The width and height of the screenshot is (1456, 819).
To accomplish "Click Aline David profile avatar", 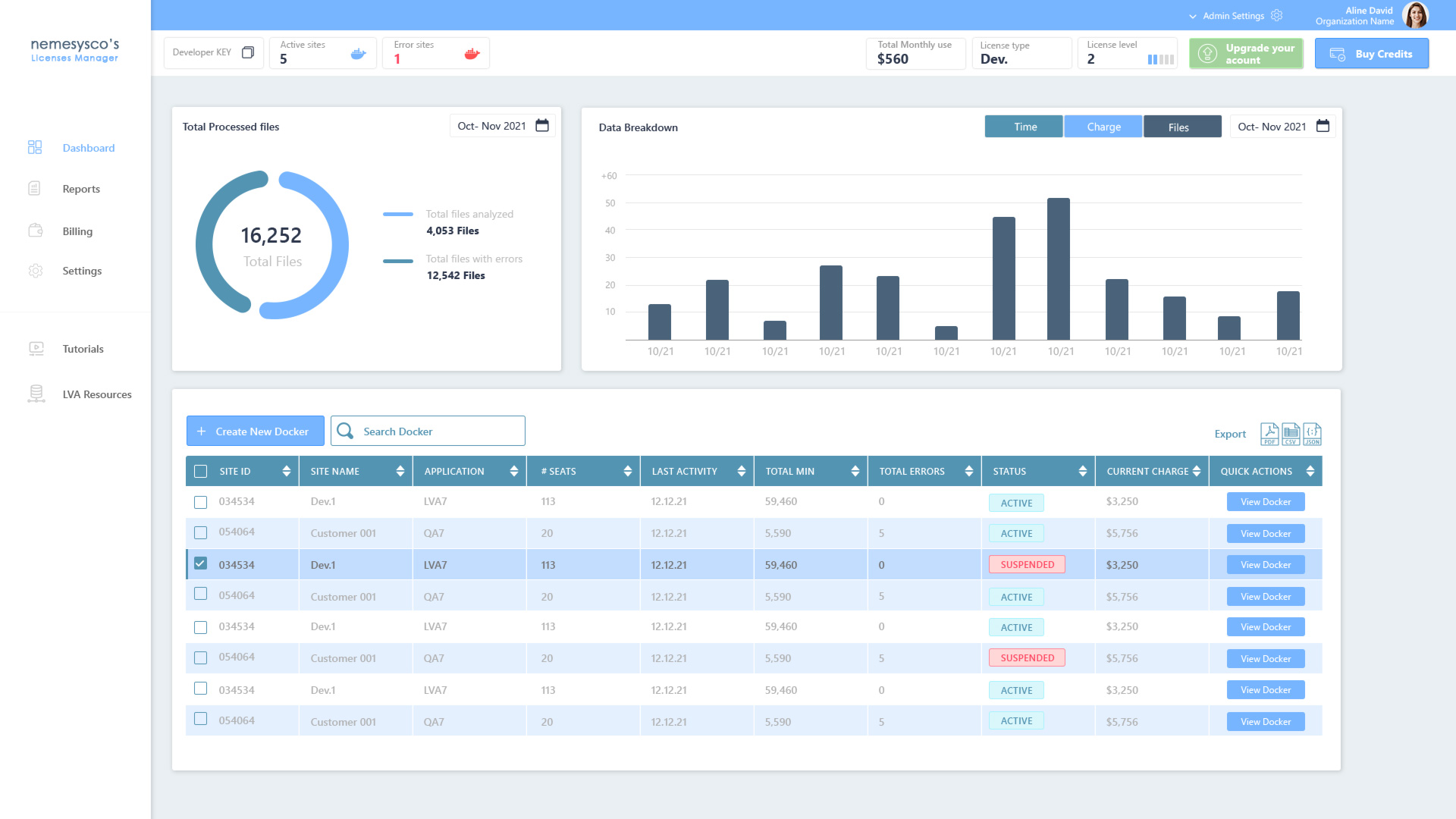I will click(x=1415, y=15).
